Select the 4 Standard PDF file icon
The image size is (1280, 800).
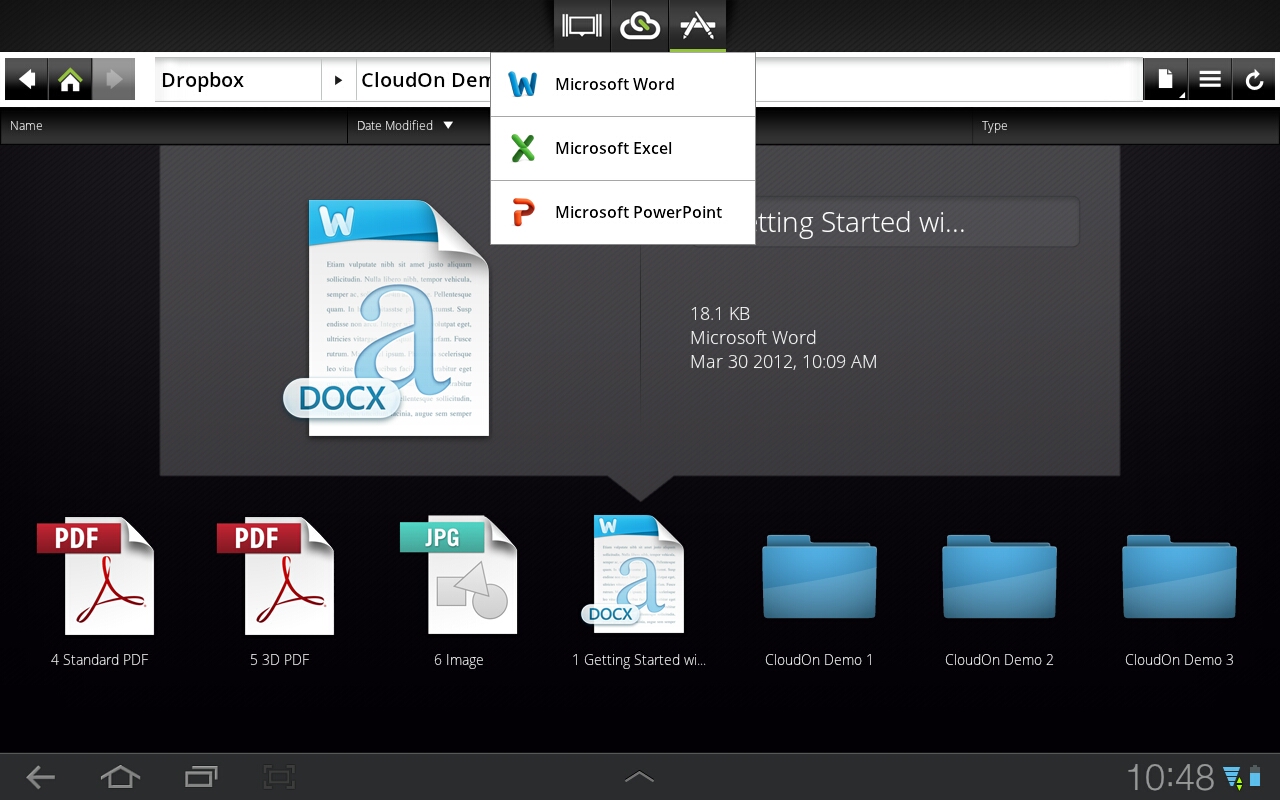click(97, 575)
